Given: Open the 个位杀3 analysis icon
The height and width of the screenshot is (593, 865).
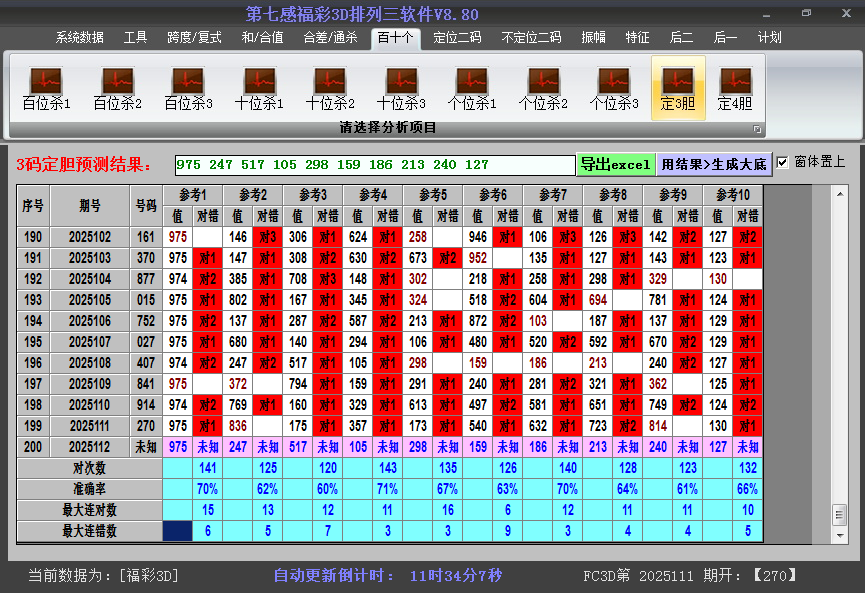Looking at the screenshot, I should (x=614, y=89).
